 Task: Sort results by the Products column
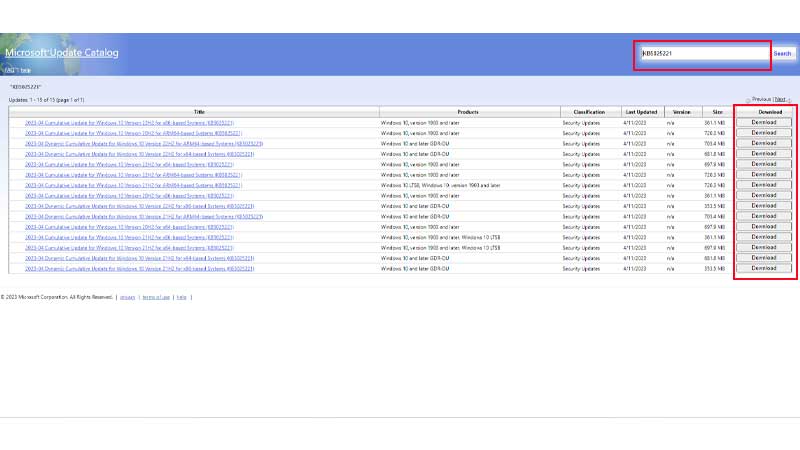pos(468,112)
